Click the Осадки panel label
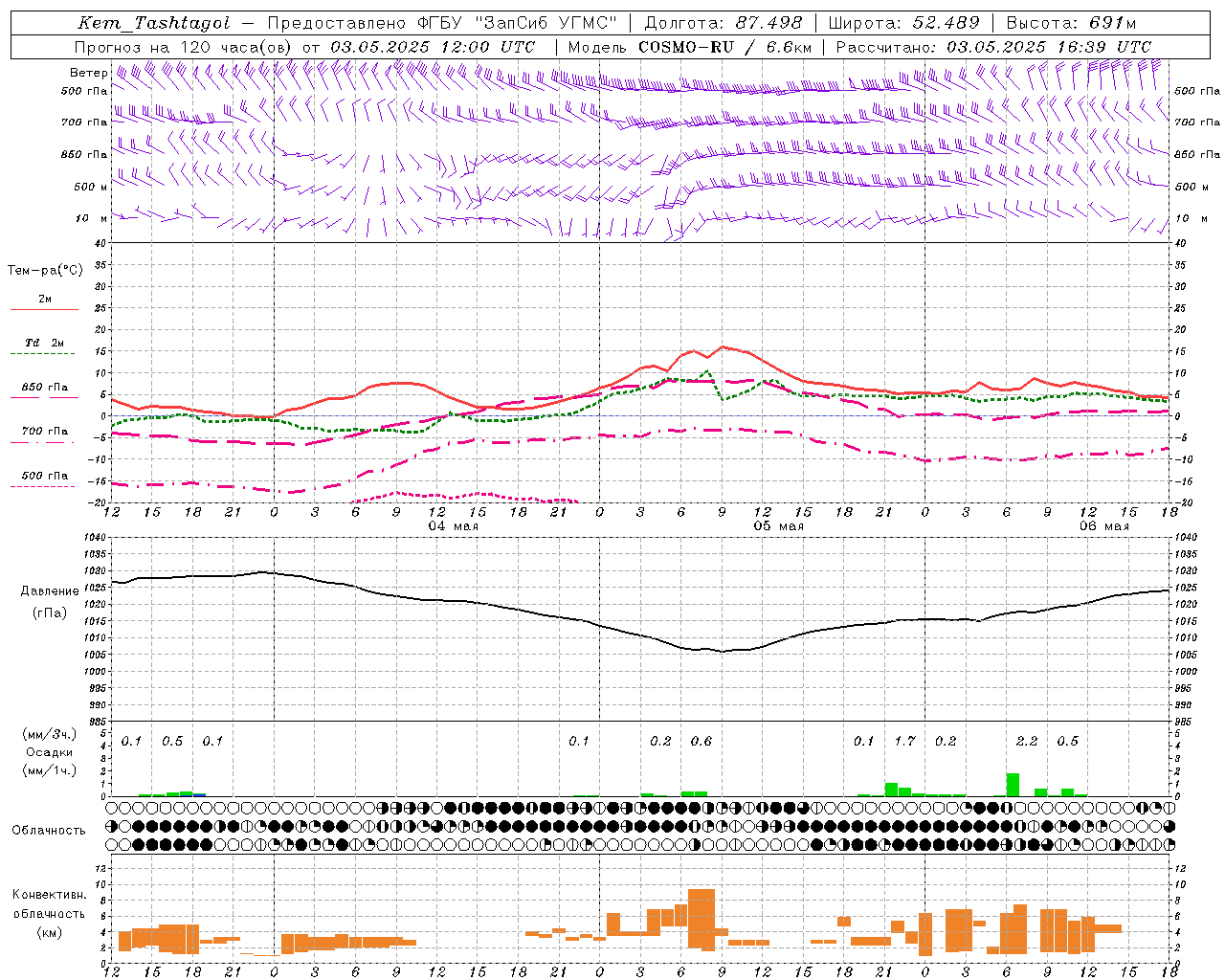The width and height of the screenshot is (1225, 980). (x=50, y=752)
